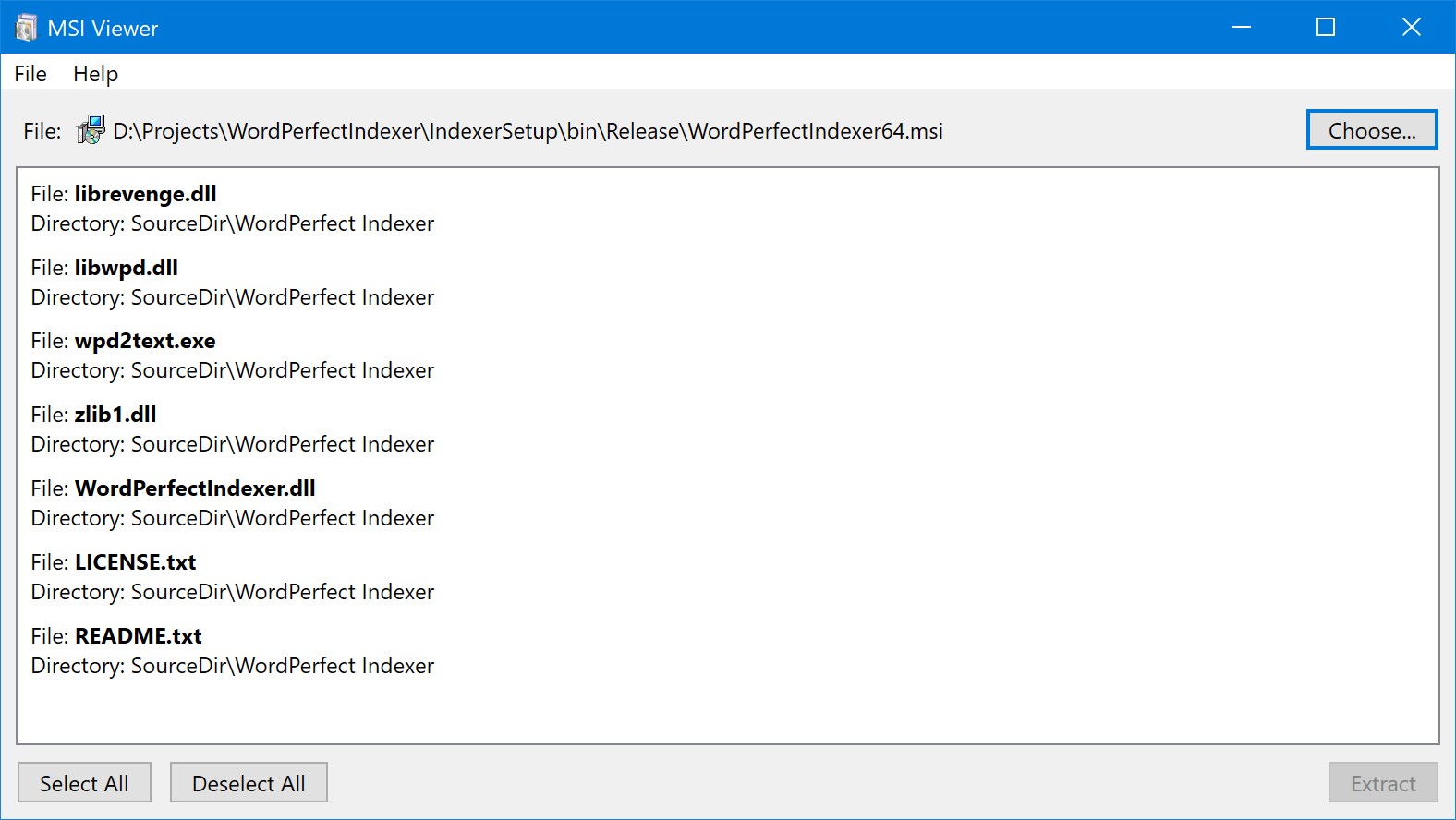Open the Help menu
This screenshot has height=820, width=1456.
[95, 74]
